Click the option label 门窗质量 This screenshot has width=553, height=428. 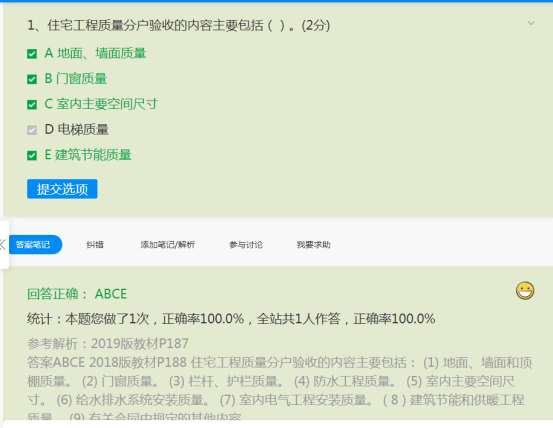[81, 79]
